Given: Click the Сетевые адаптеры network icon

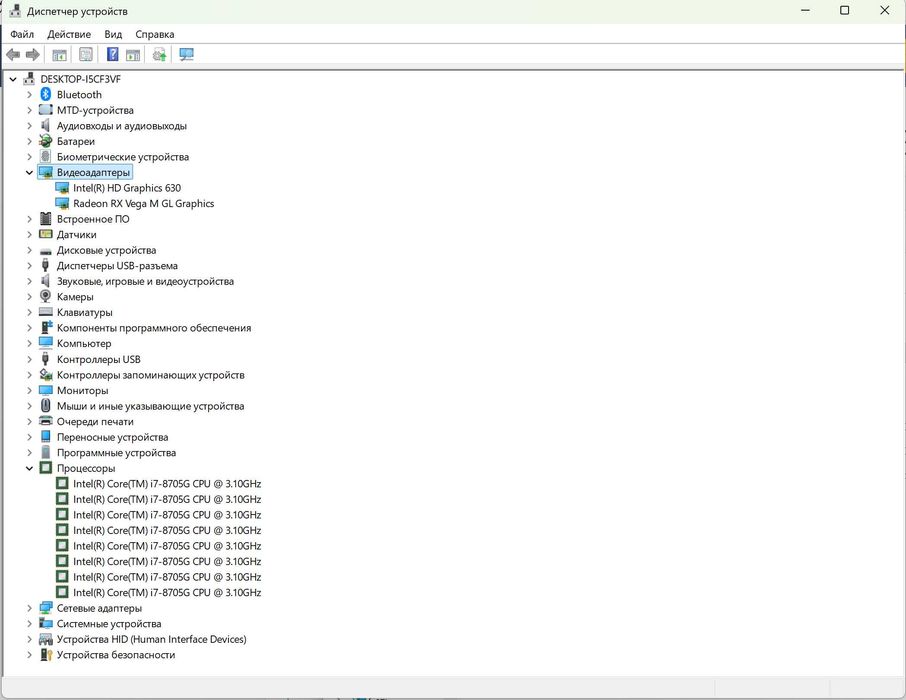Looking at the screenshot, I should click(46, 608).
